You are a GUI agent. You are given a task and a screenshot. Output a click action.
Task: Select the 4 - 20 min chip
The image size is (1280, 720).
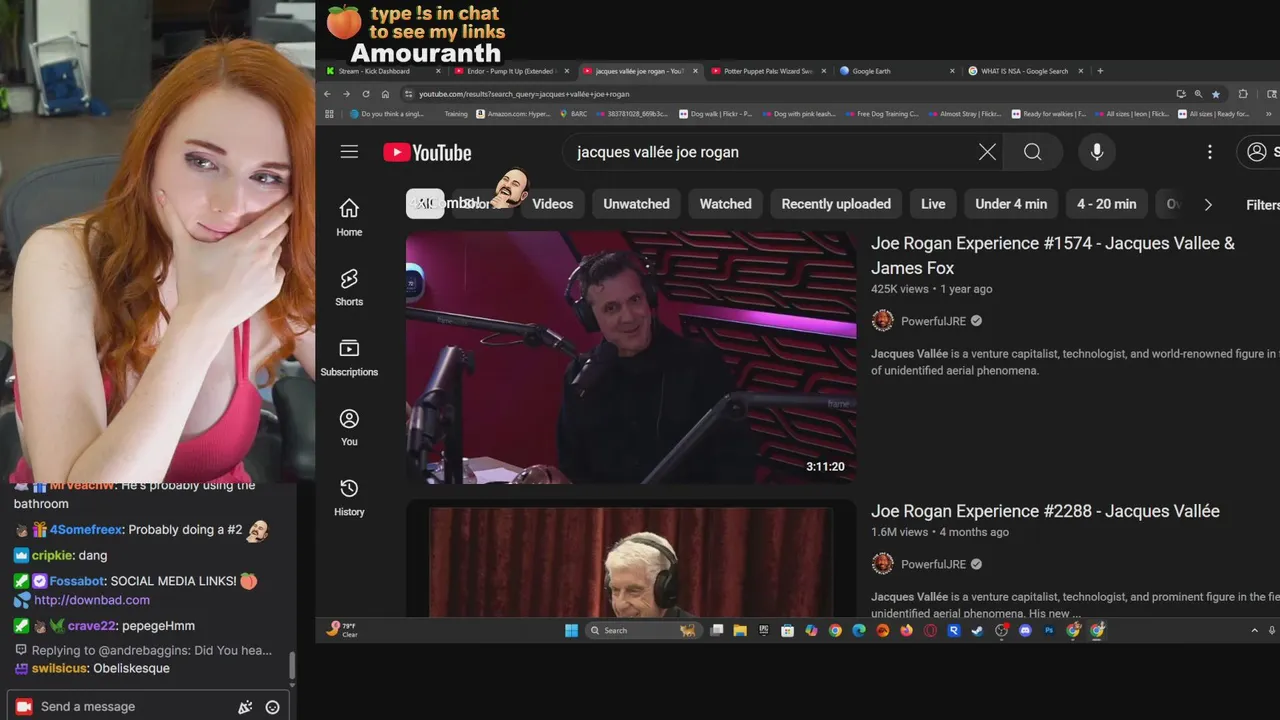pos(1106,204)
